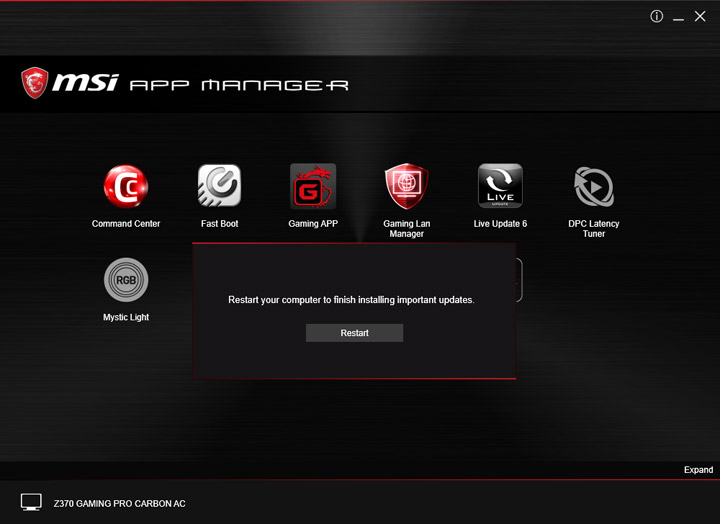Click the 'Command Center' label

click(126, 224)
